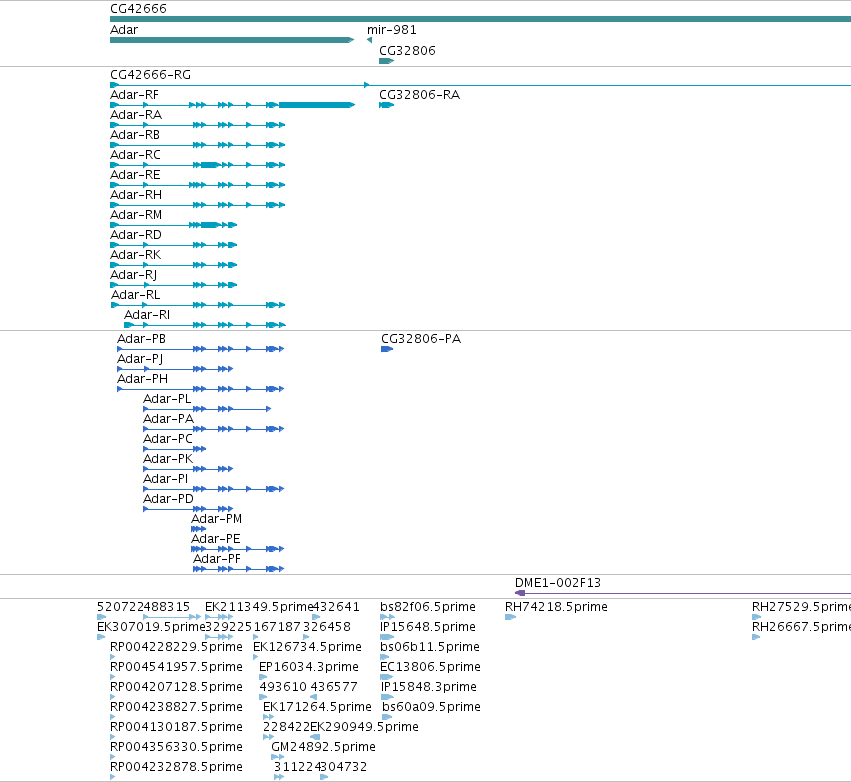Image resolution: width=851 pixels, height=782 pixels.
Task: Select EST bs06b11.5prime
Action: pyautogui.click(x=430, y=647)
